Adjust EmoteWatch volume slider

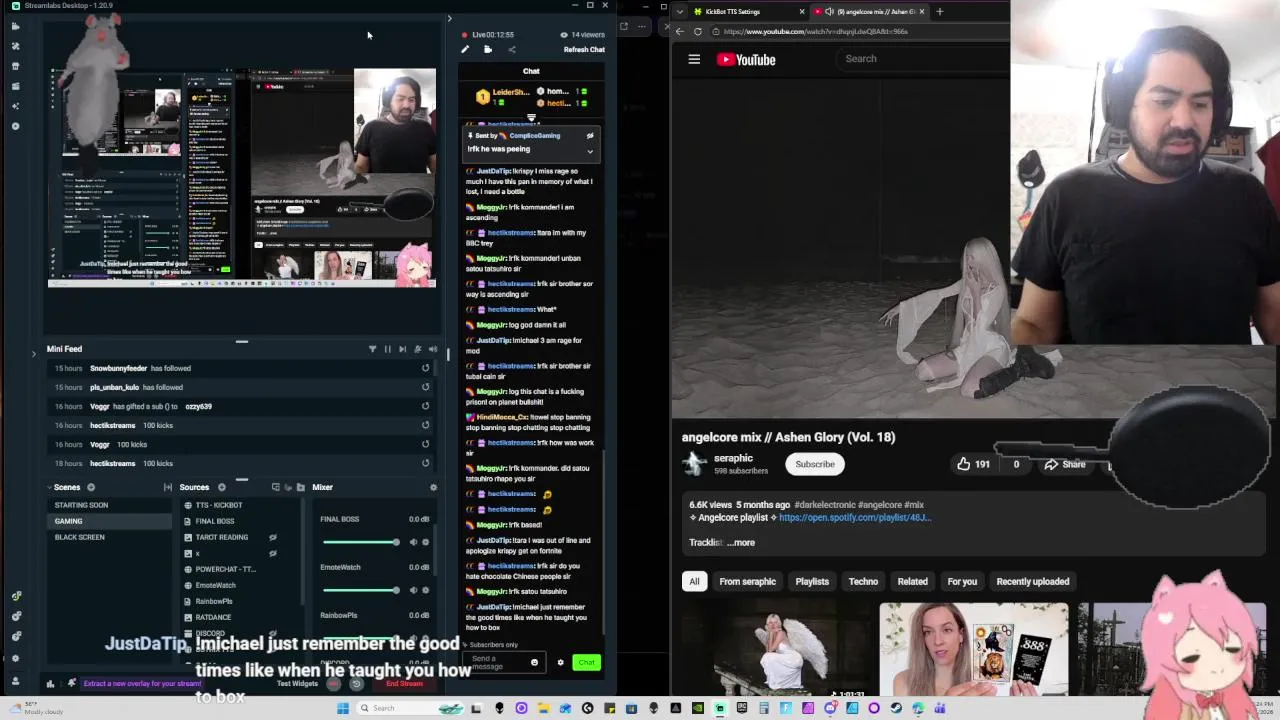point(361,590)
